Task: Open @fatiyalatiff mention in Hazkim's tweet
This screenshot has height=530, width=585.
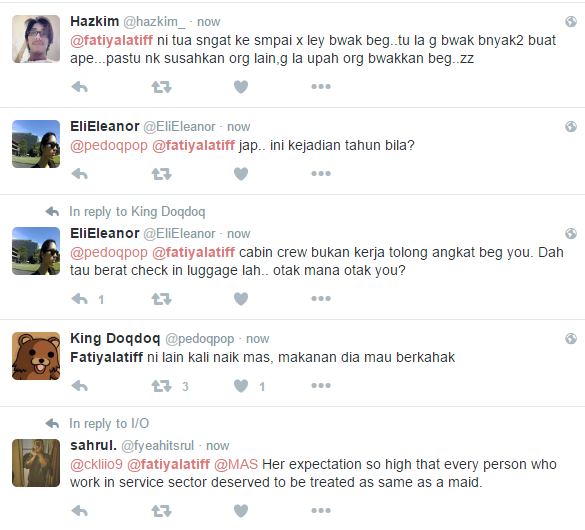Action: click(x=112, y=40)
